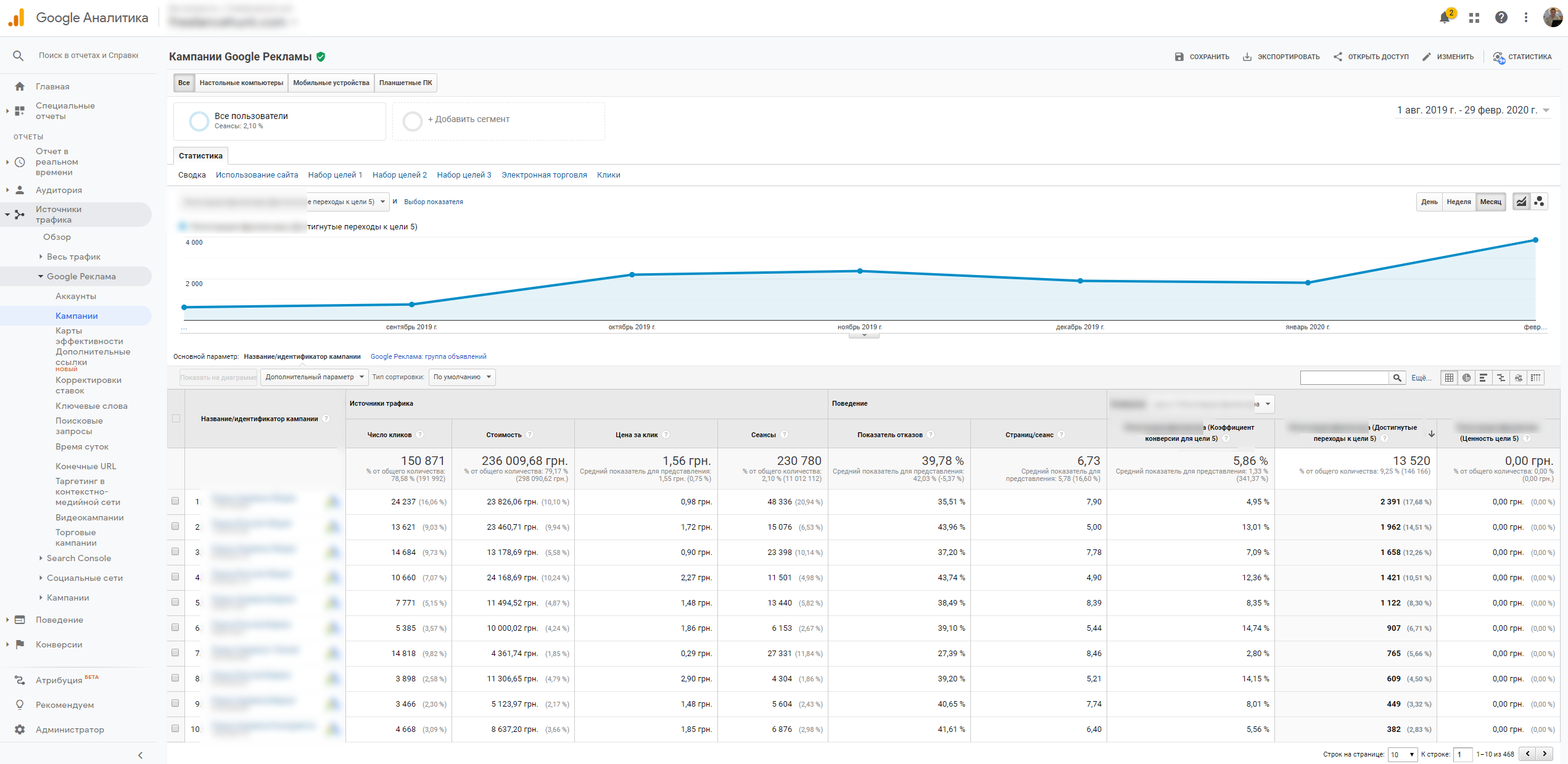Image resolution: width=1568 pixels, height=764 pixels.
Task: Open the chart metric dropdown (переходы к цели 5)
Action: tap(347, 202)
